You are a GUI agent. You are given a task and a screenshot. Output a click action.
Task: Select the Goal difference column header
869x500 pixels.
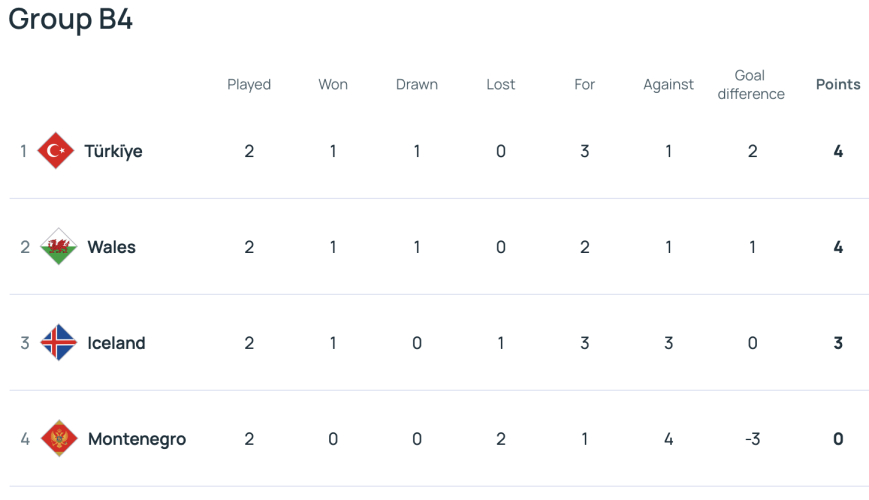click(x=751, y=84)
